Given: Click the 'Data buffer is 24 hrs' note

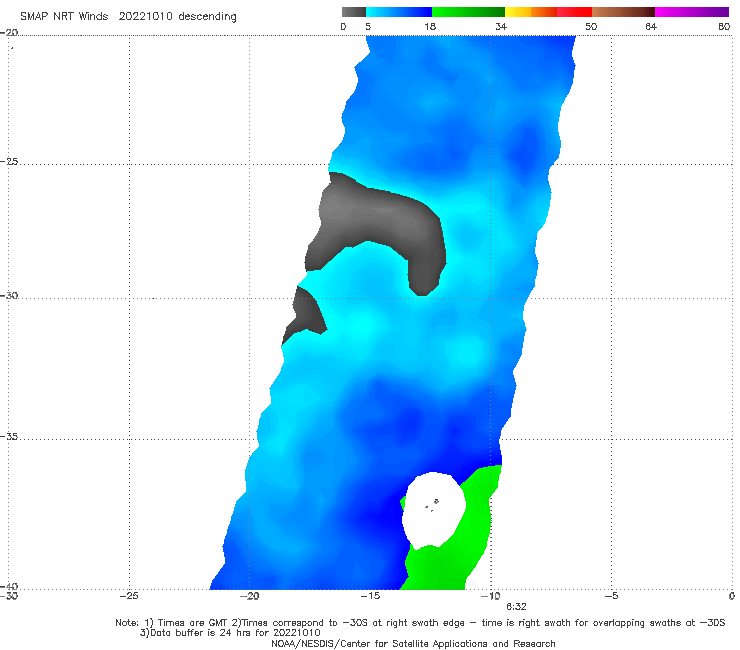Looking at the screenshot, I should tap(230, 633).
